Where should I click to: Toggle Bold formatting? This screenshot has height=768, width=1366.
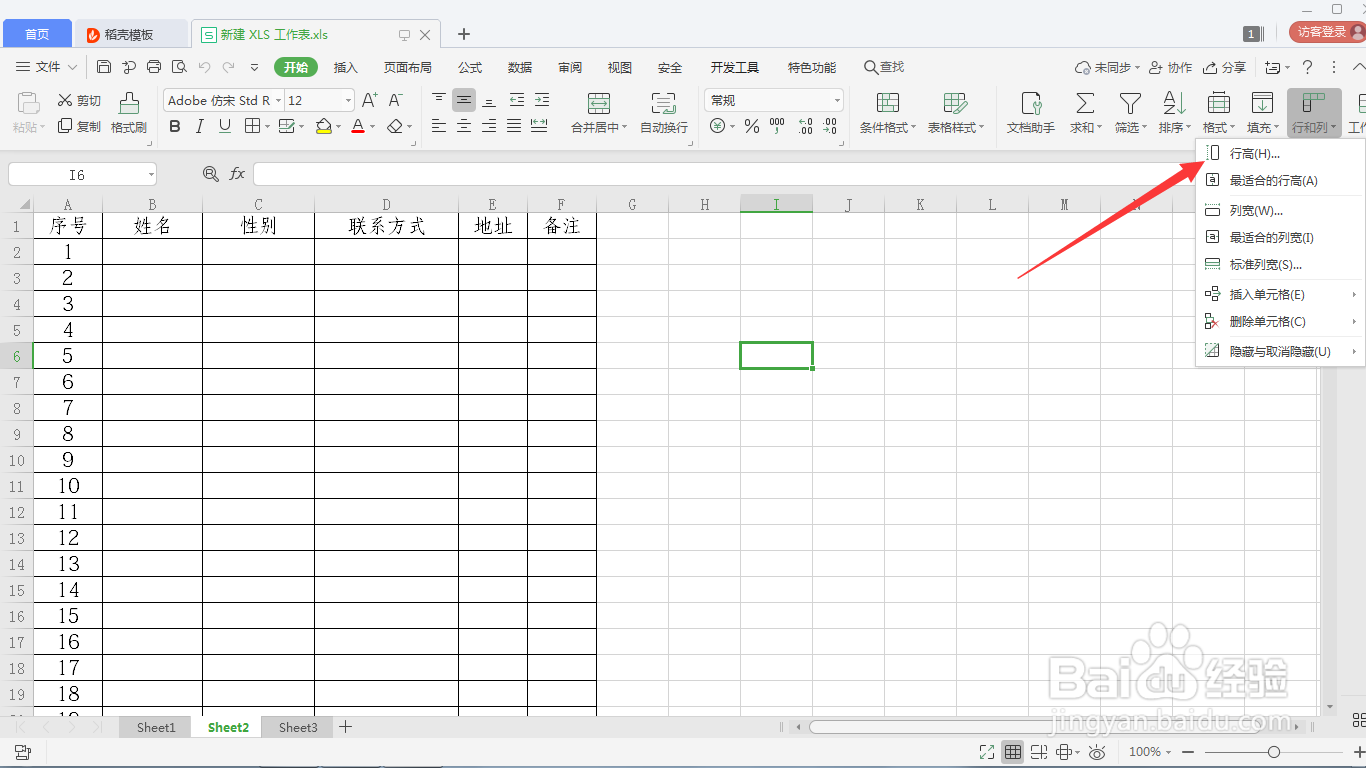pyautogui.click(x=175, y=126)
